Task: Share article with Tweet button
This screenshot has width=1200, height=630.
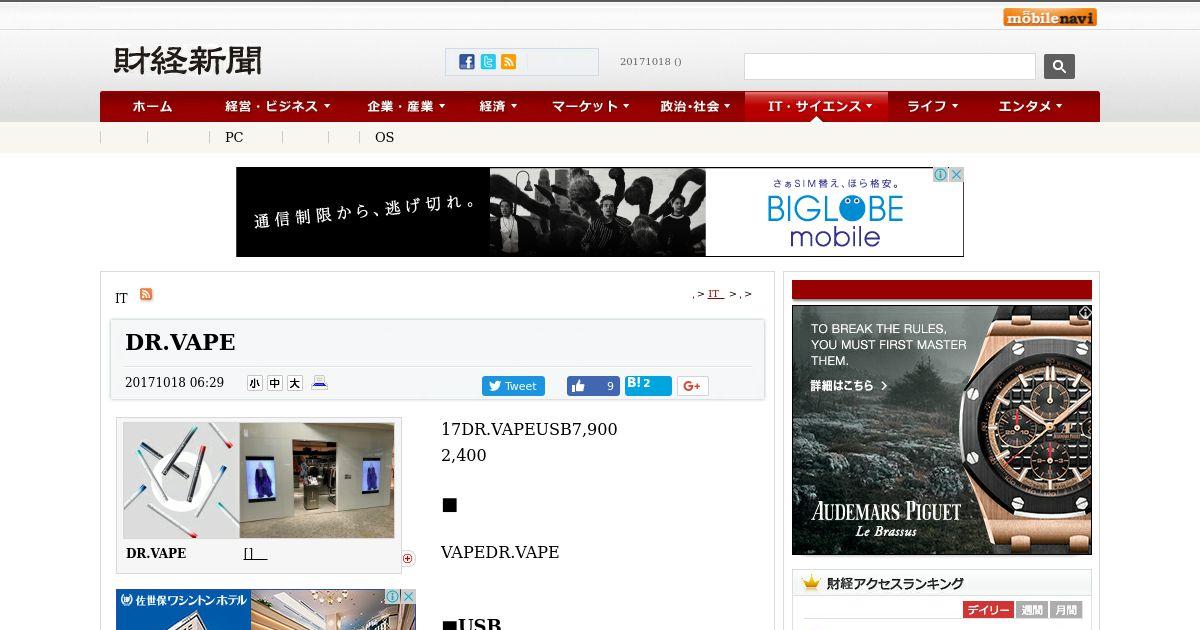Action: click(x=513, y=386)
